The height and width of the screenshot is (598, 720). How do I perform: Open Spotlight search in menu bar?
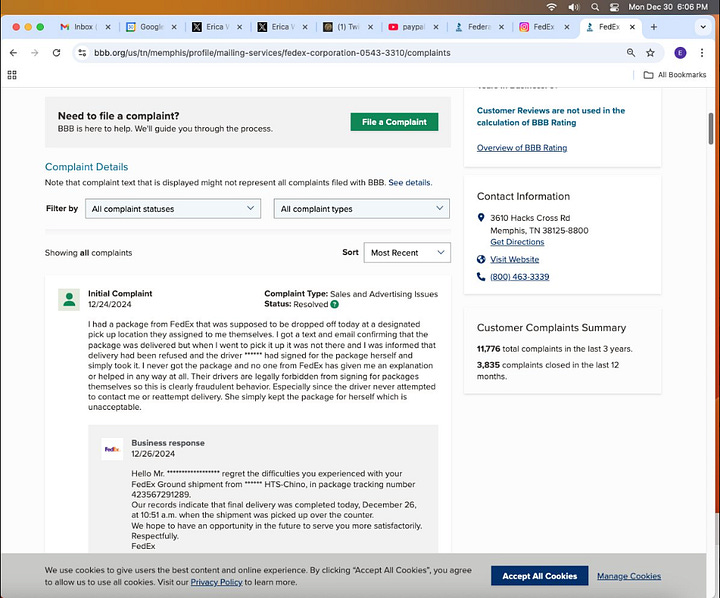[595, 7]
